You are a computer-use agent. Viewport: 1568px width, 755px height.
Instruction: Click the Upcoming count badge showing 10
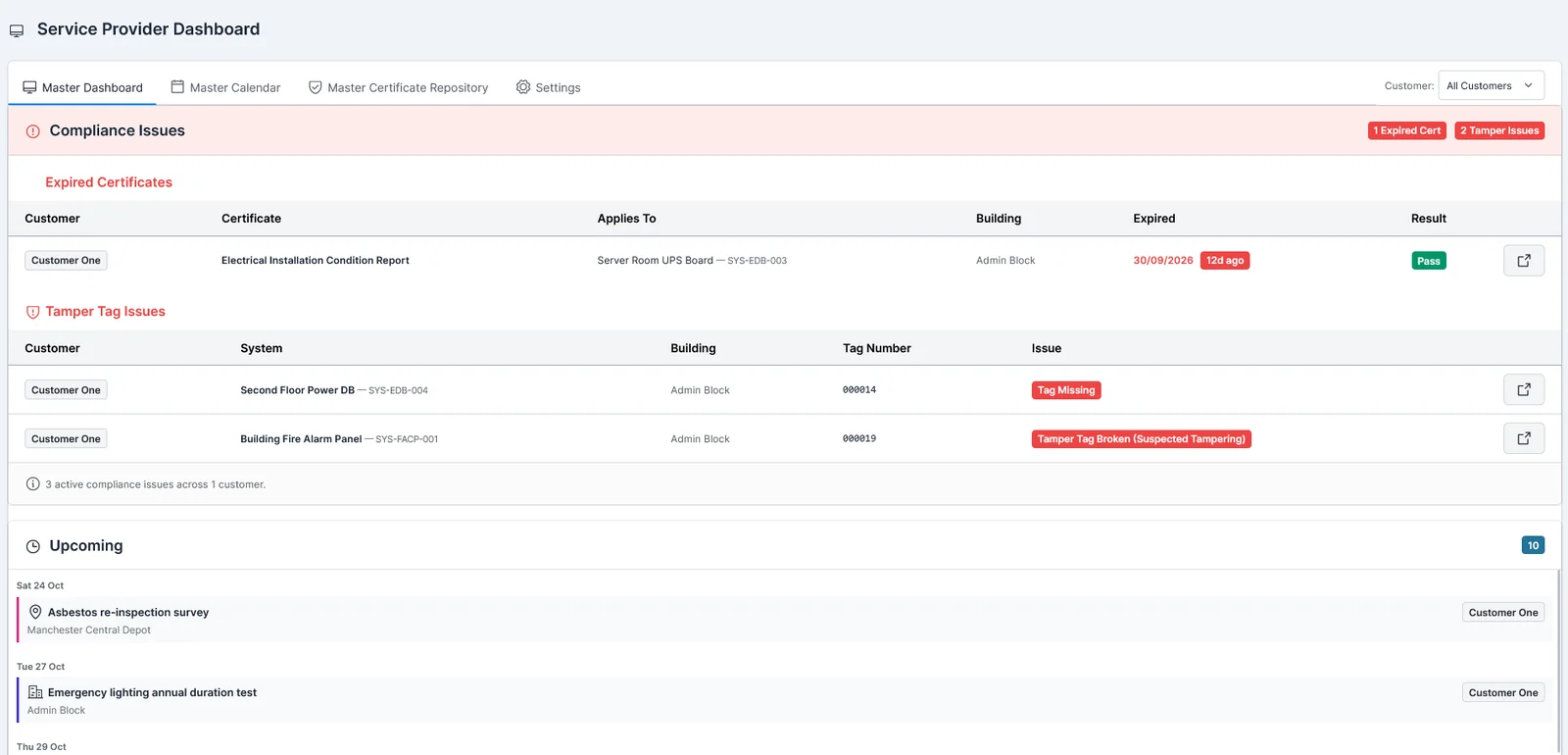point(1533,545)
